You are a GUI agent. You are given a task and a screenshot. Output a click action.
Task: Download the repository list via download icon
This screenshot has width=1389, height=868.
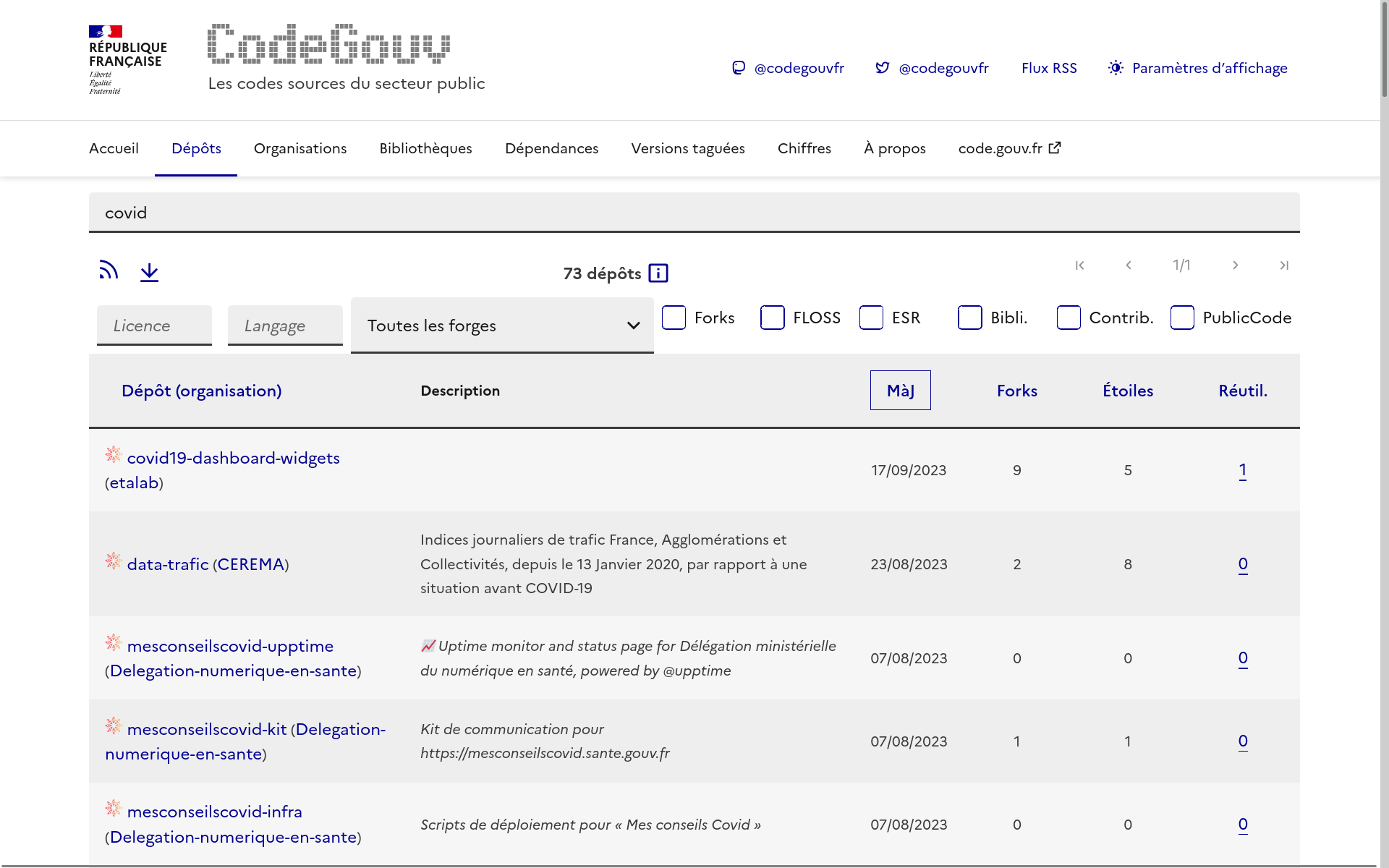(149, 272)
